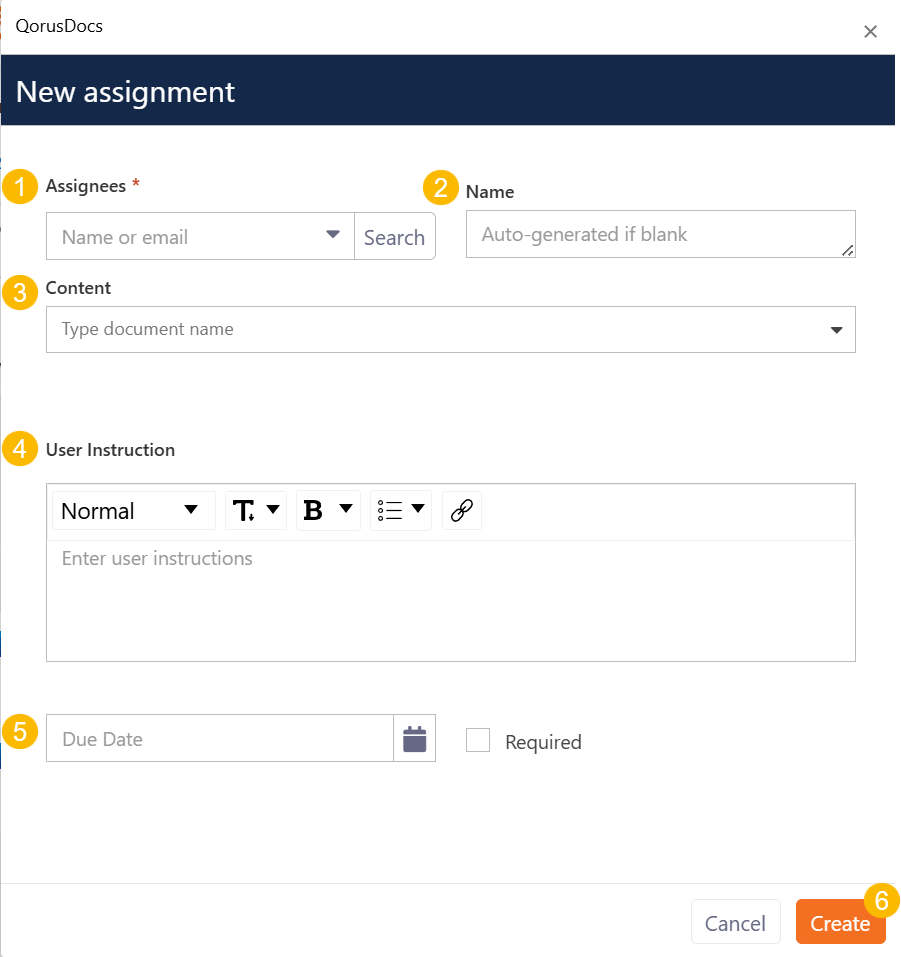The image size is (901, 957).
Task: Select the Due Date input field
Action: tap(220, 739)
